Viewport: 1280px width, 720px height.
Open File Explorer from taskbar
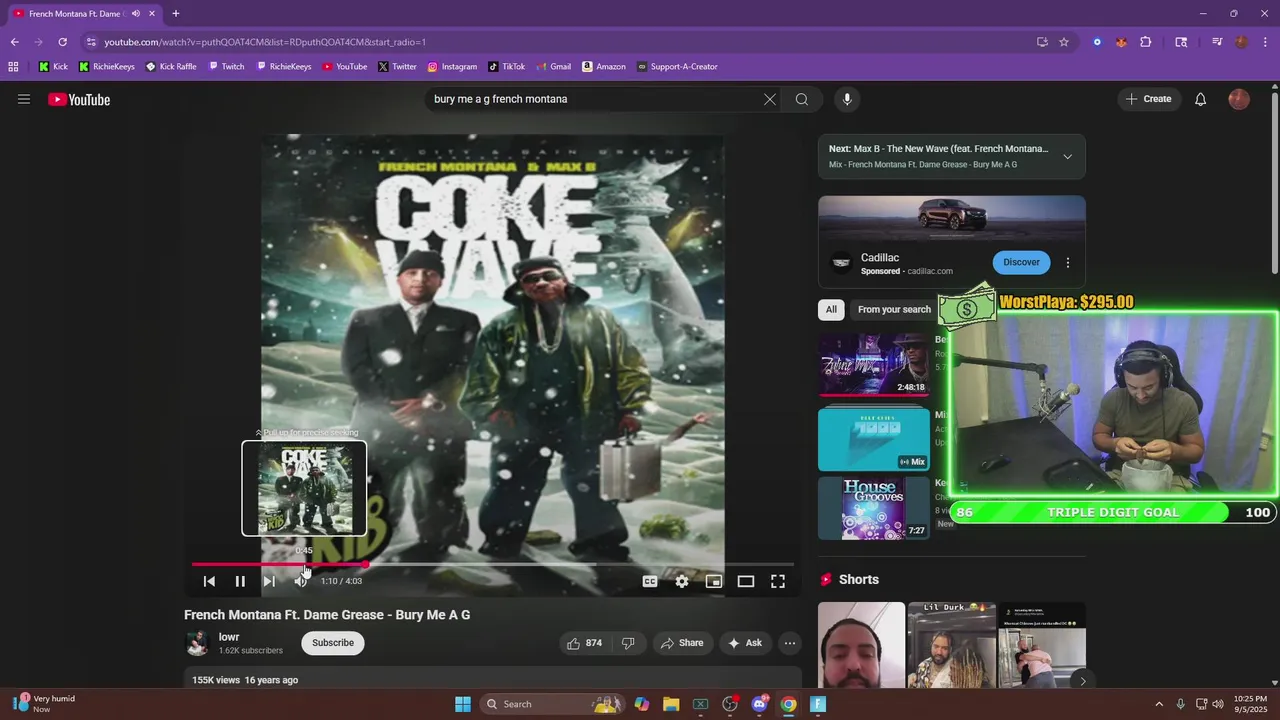pyautogui.click(x=671, y=704)
